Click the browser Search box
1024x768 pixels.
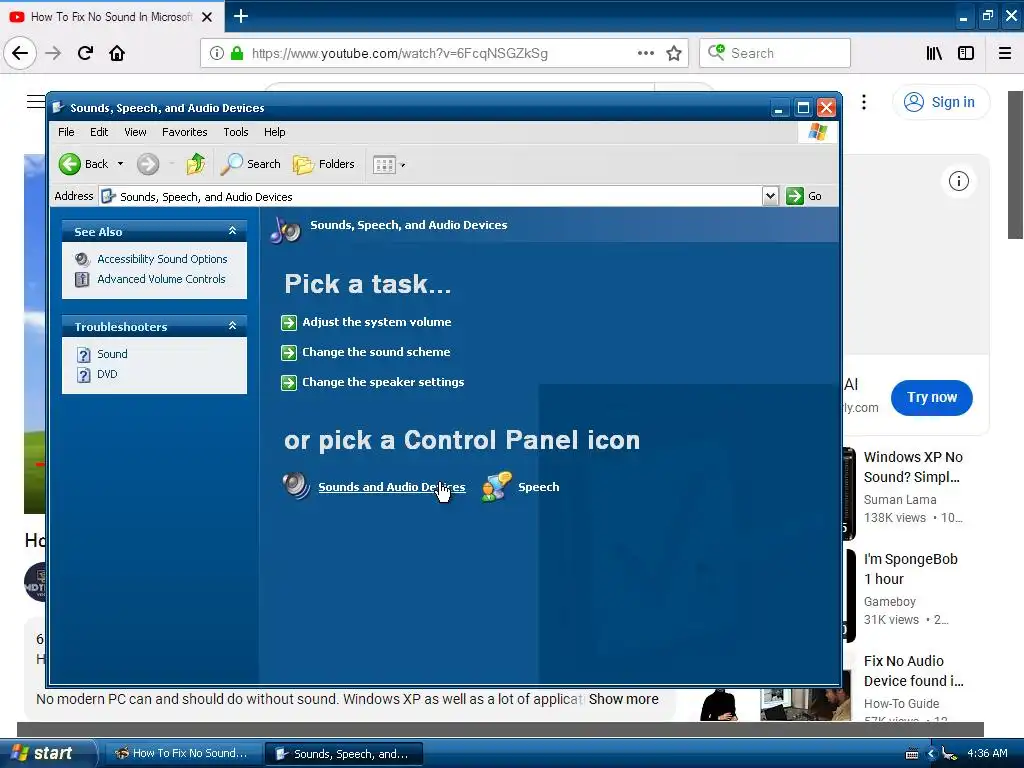(775, 53)
